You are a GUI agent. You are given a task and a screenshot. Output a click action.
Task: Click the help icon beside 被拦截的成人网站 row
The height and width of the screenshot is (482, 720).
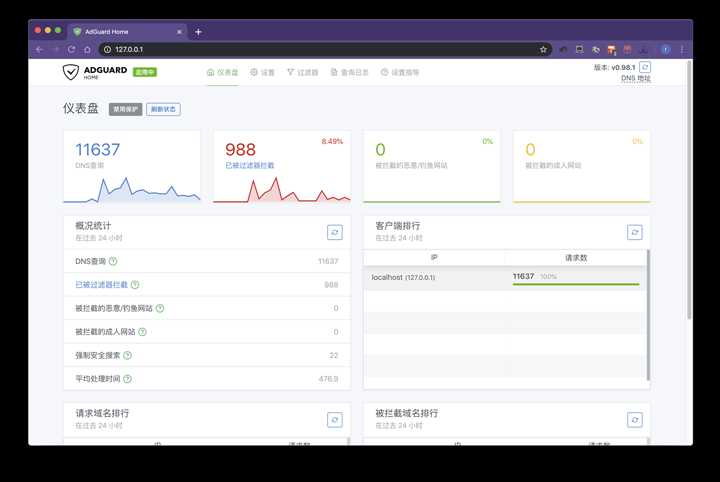tap(142, 331)
